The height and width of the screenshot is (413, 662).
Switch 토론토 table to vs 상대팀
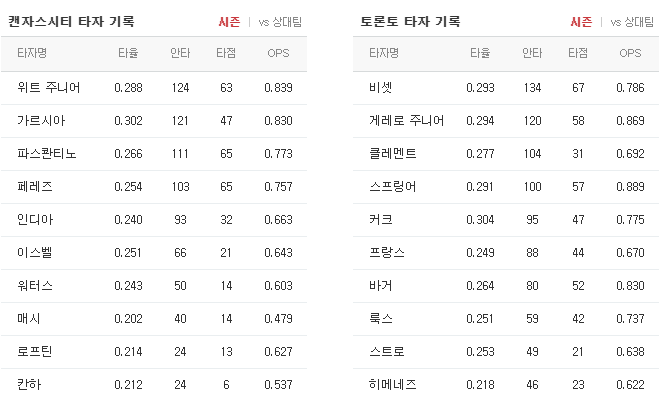click(632, 22)
